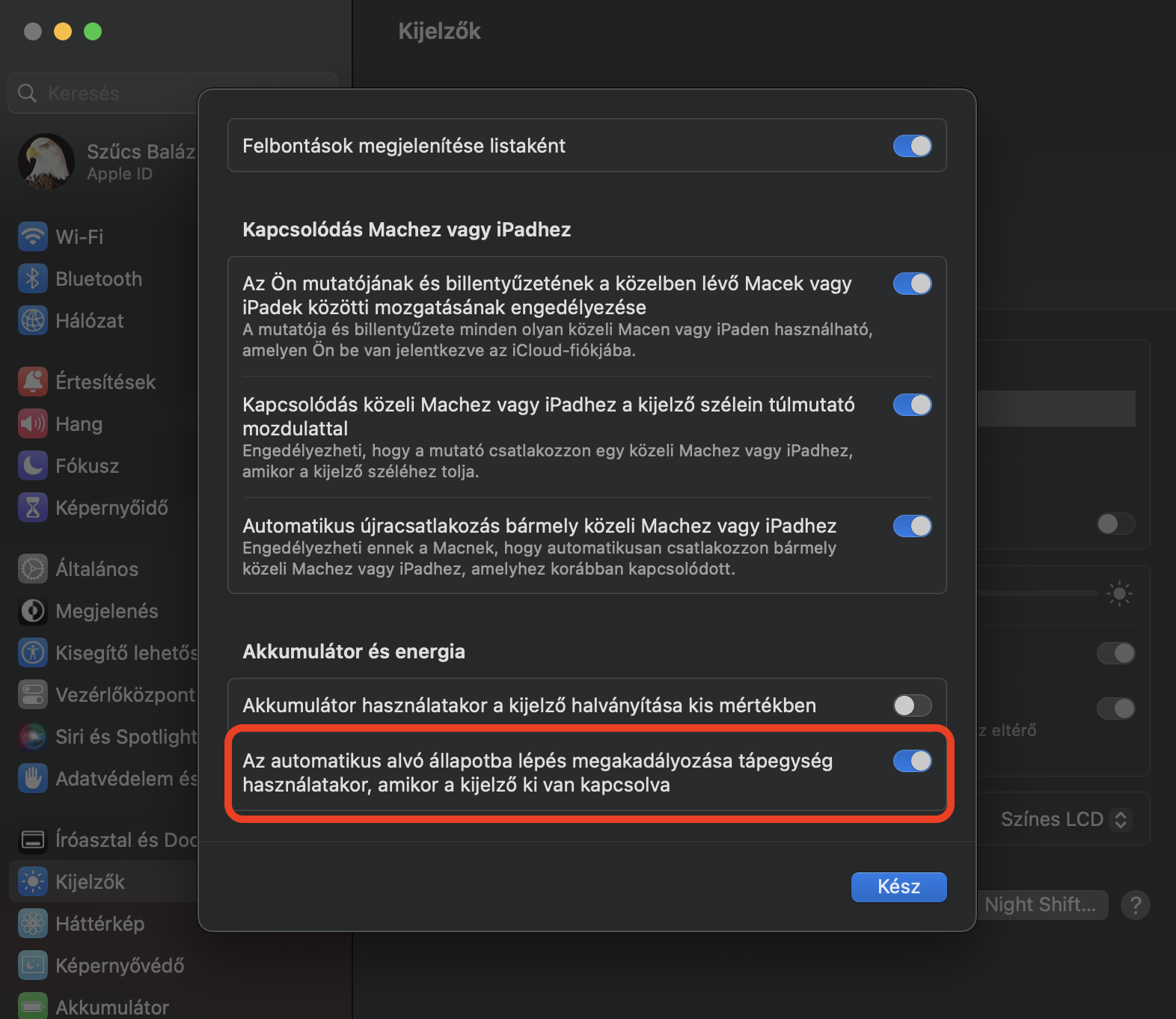Select Kisegítő lehetőségek accessibility icon
This screenshot has height=1019, width=1176.
(x=32, y=652)
